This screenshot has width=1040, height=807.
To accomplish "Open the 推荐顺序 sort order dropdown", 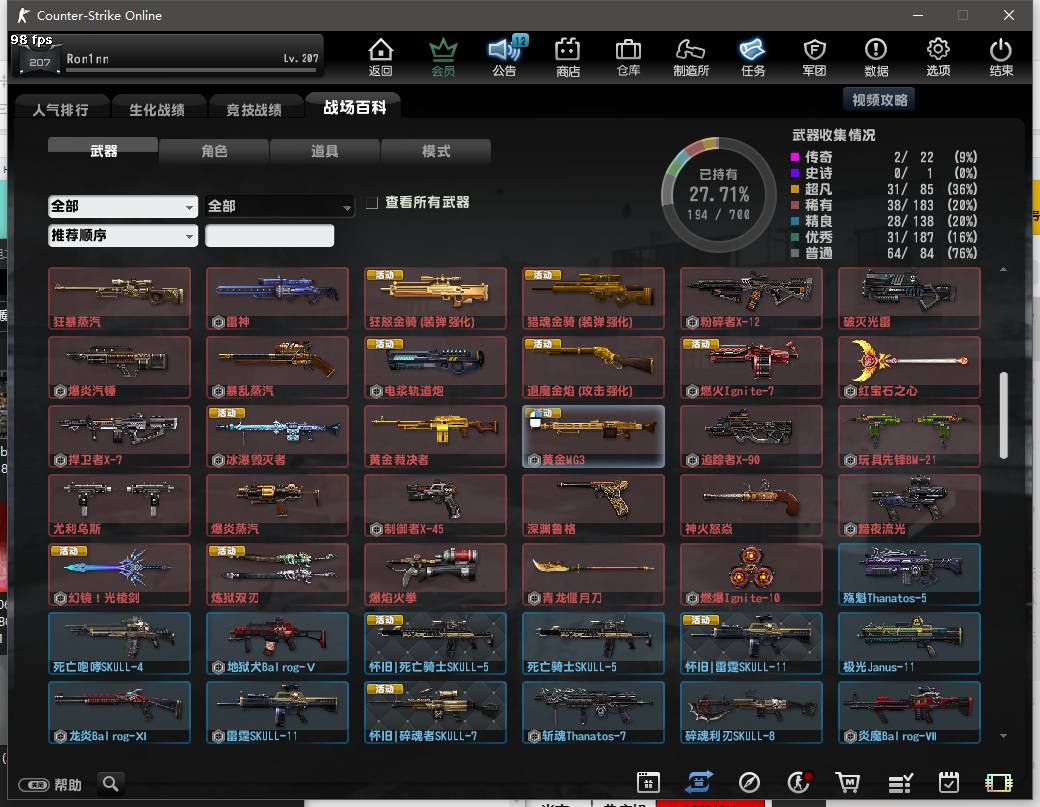I will [123, 236].
